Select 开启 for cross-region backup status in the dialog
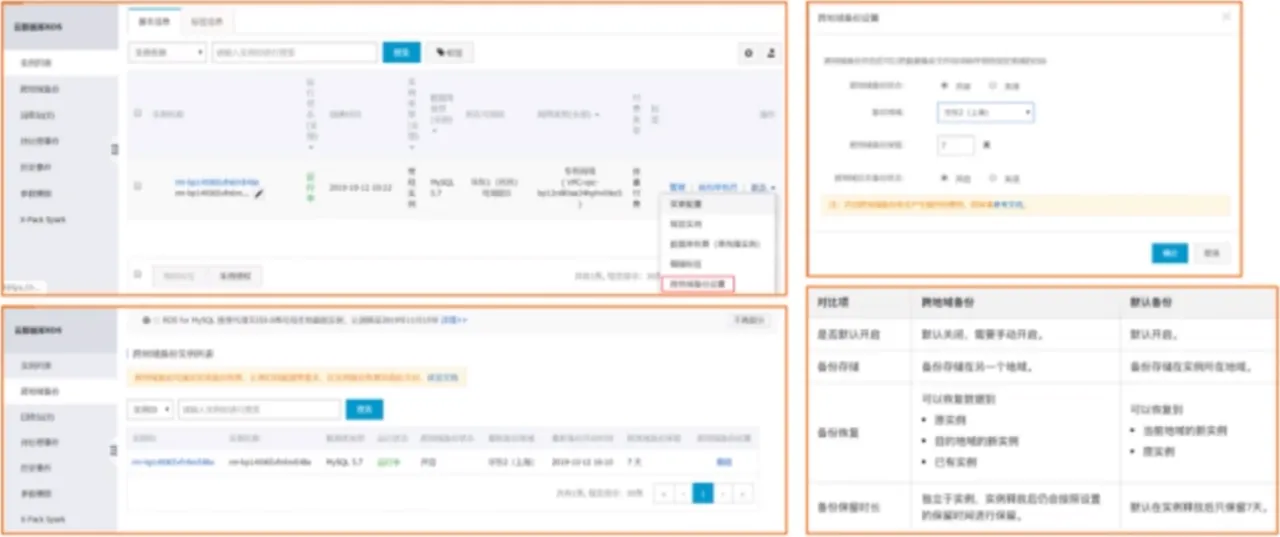Image resolution: width=1280 pixels, height=537 pixels. (945, 87)
